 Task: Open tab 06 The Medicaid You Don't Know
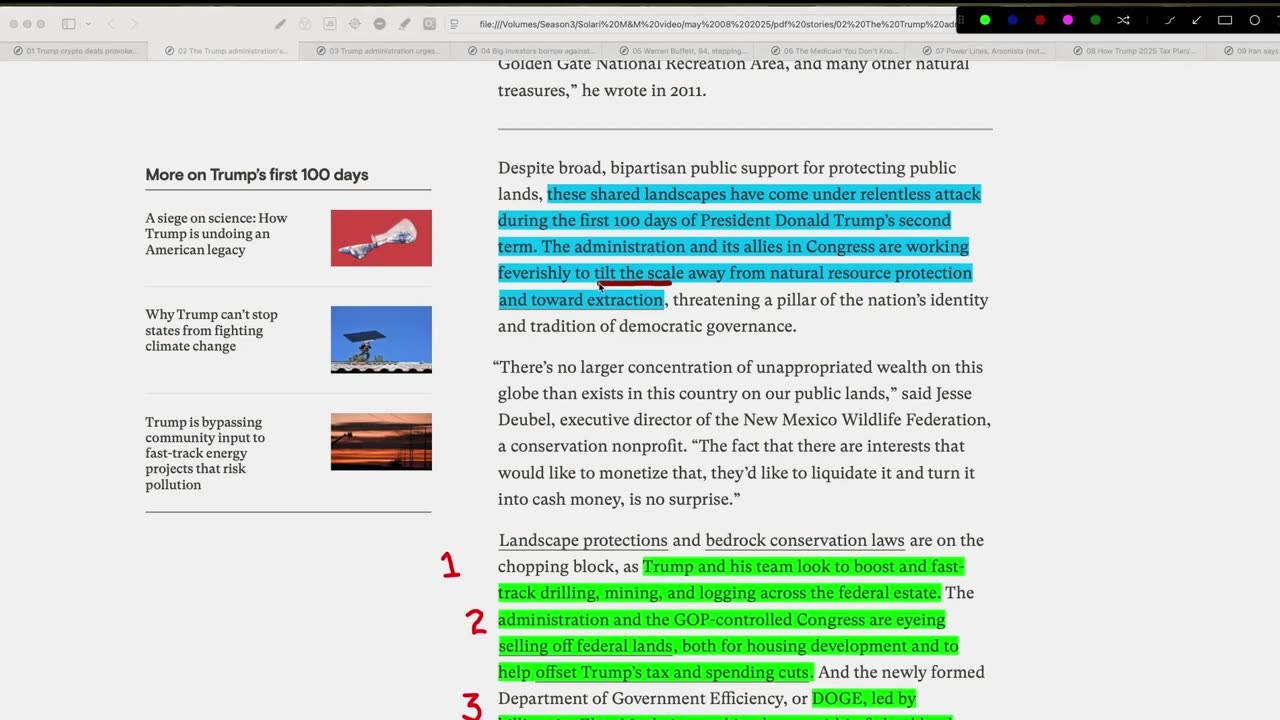tap(828, 50)
